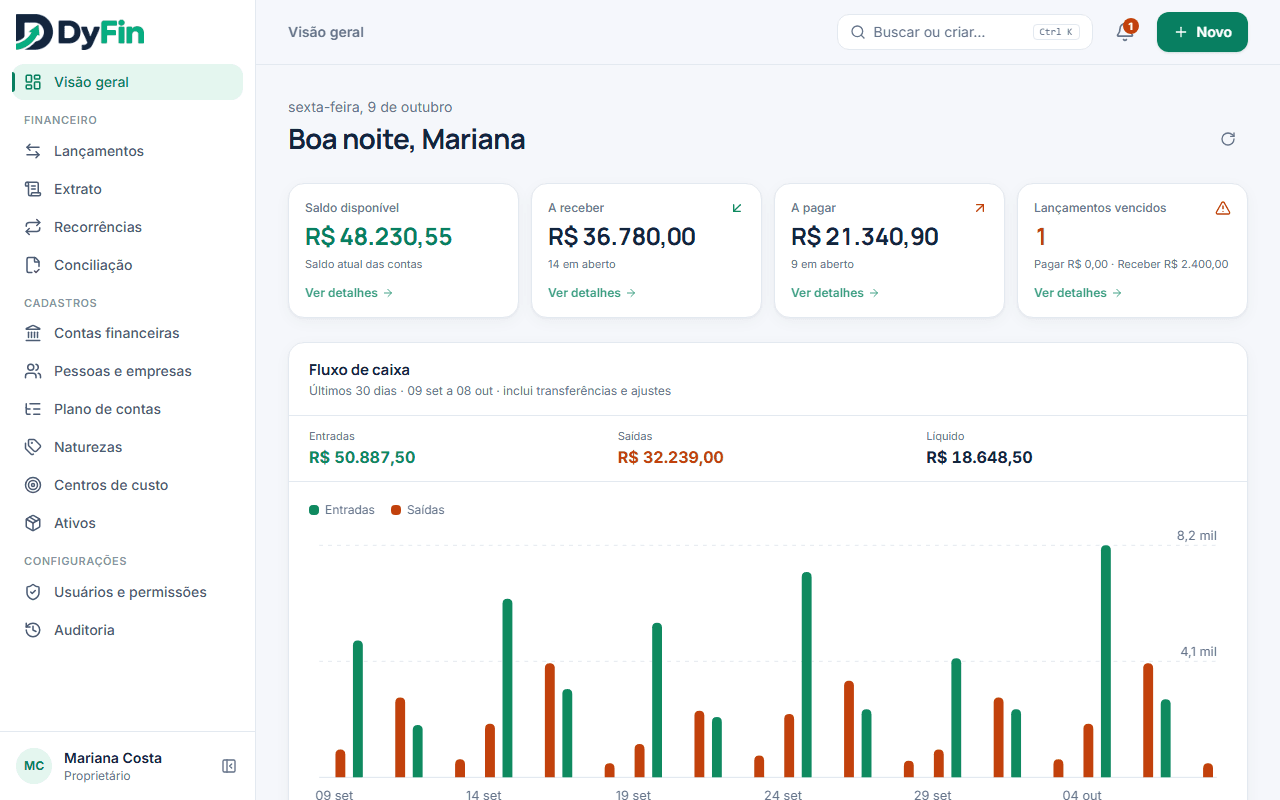
Task: Click the Conciliação document icon
Action: (x=33, y=265)
